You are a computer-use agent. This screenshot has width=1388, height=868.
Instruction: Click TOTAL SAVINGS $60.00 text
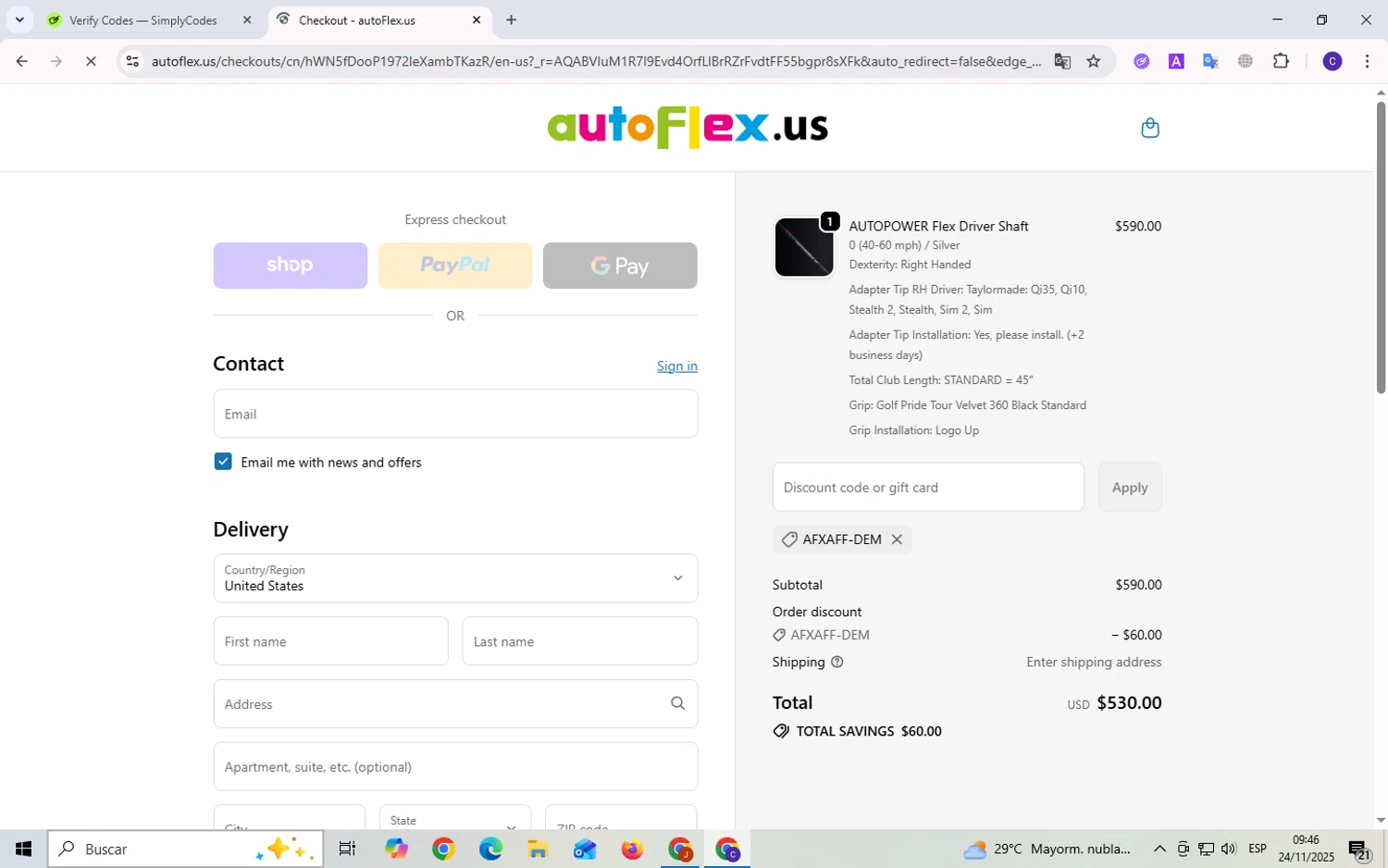[x=869, y=731]
